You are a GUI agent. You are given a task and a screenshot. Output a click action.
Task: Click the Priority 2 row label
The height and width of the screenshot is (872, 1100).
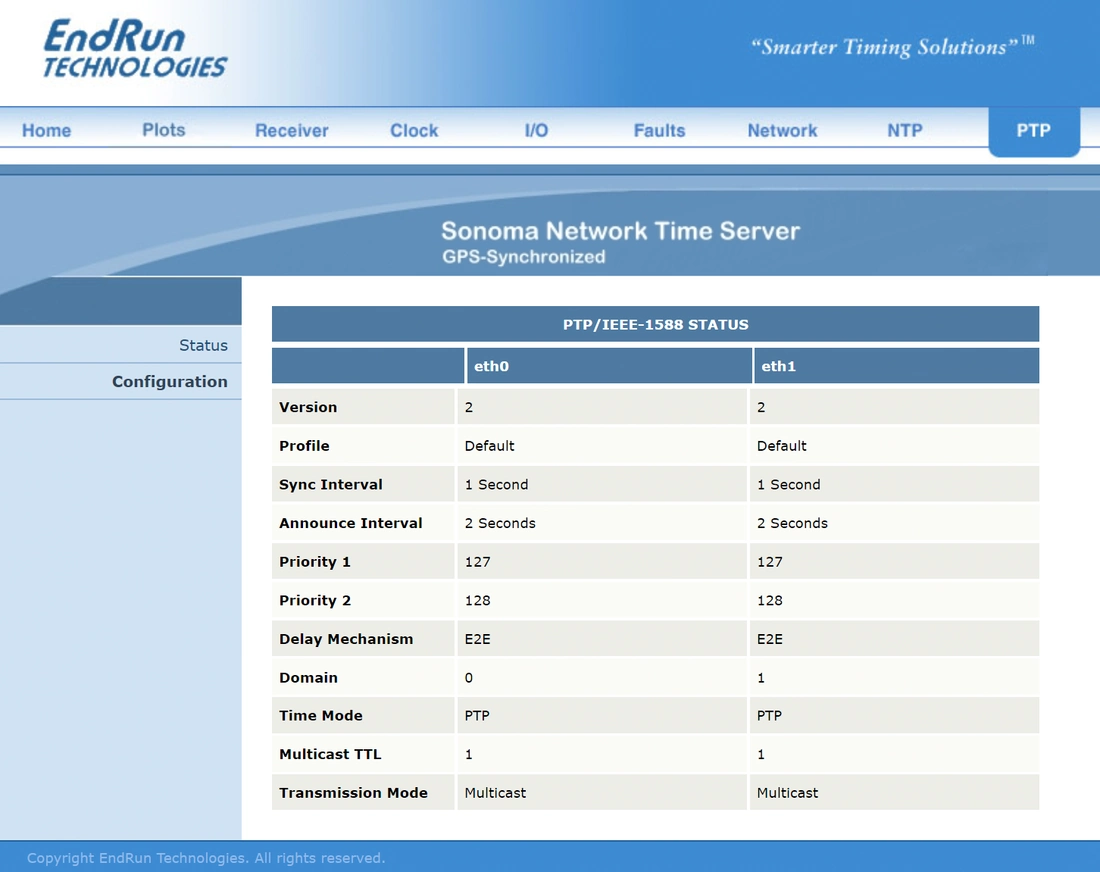click(314, 600)
